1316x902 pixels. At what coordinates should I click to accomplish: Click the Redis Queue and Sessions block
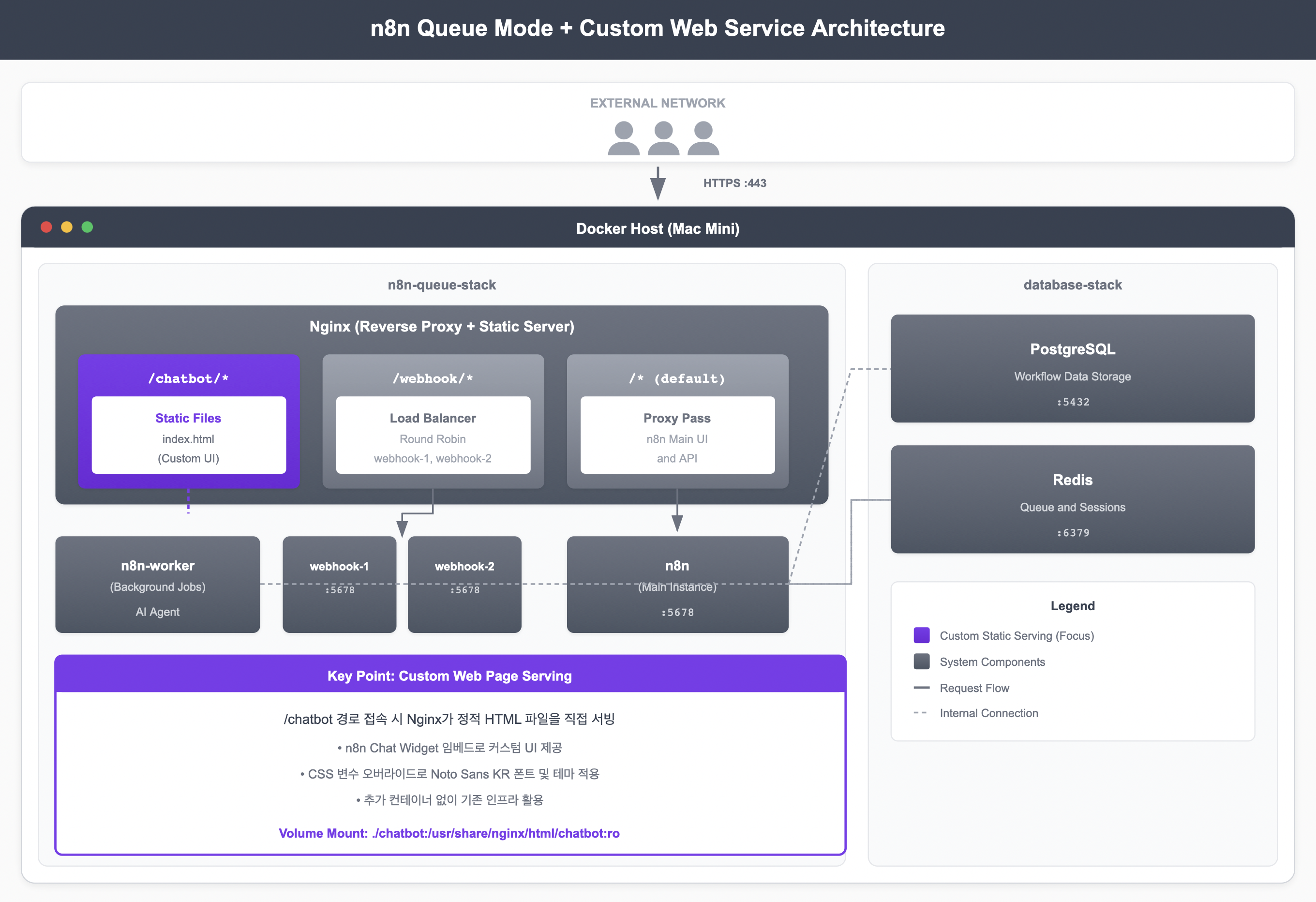(1073, 499)
